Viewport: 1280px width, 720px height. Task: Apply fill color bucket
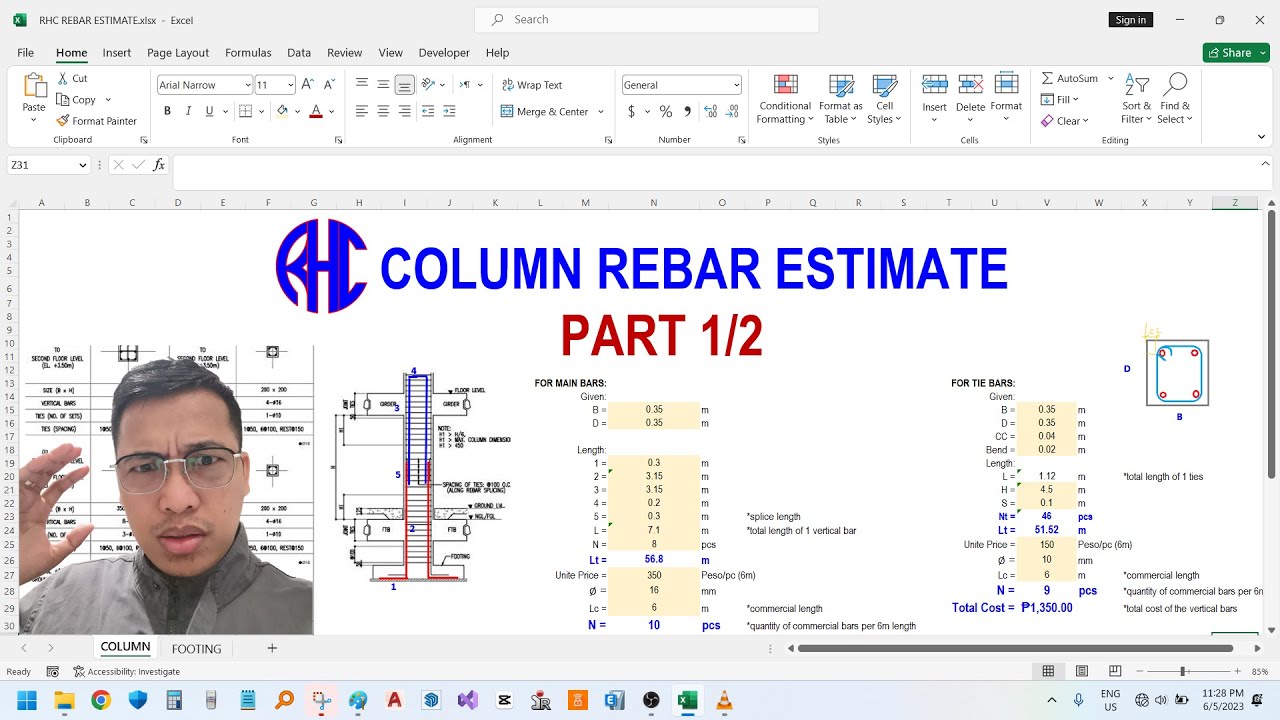pos(282,111)
